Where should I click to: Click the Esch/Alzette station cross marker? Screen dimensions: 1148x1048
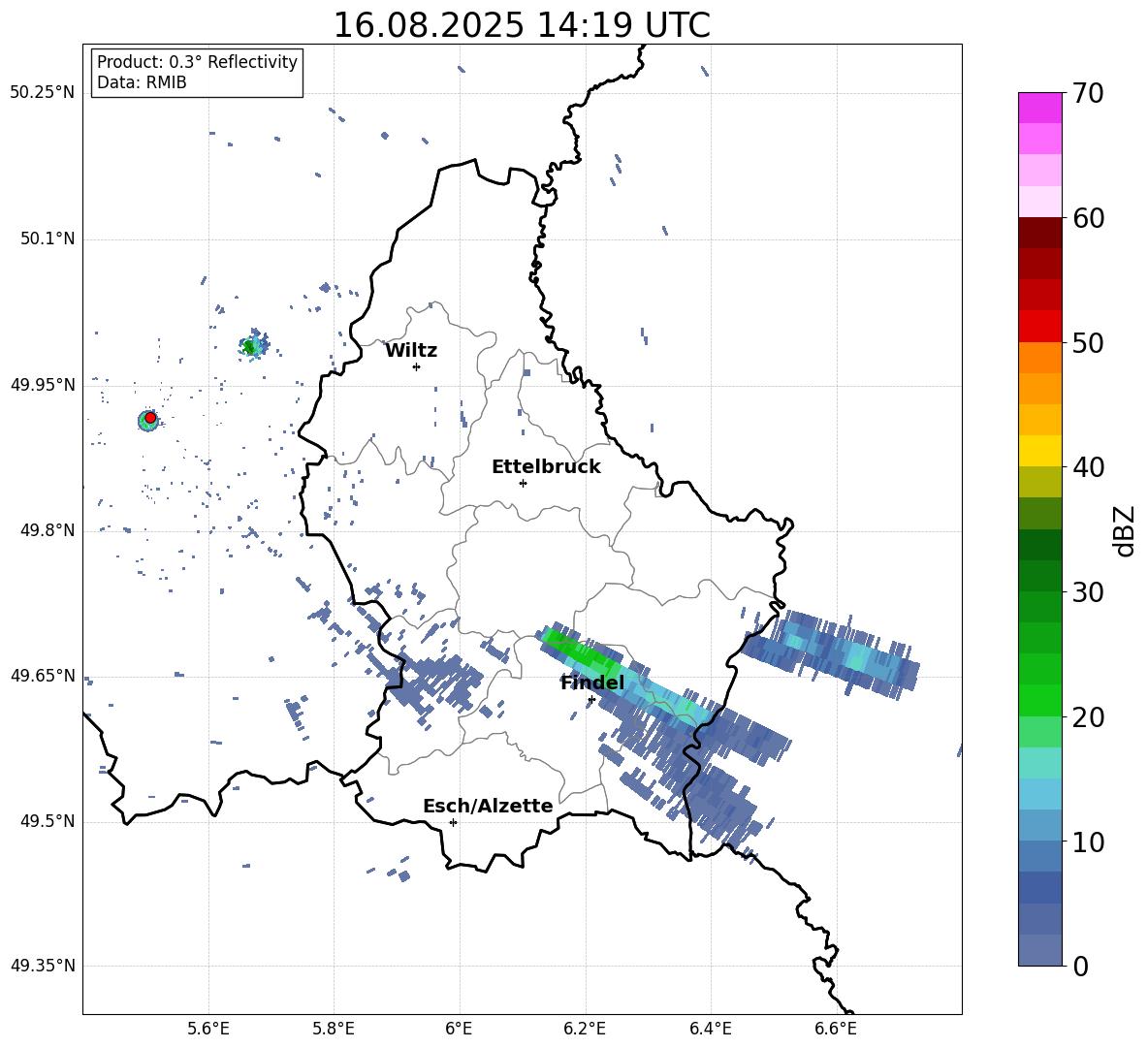click(x=453, y=822)
